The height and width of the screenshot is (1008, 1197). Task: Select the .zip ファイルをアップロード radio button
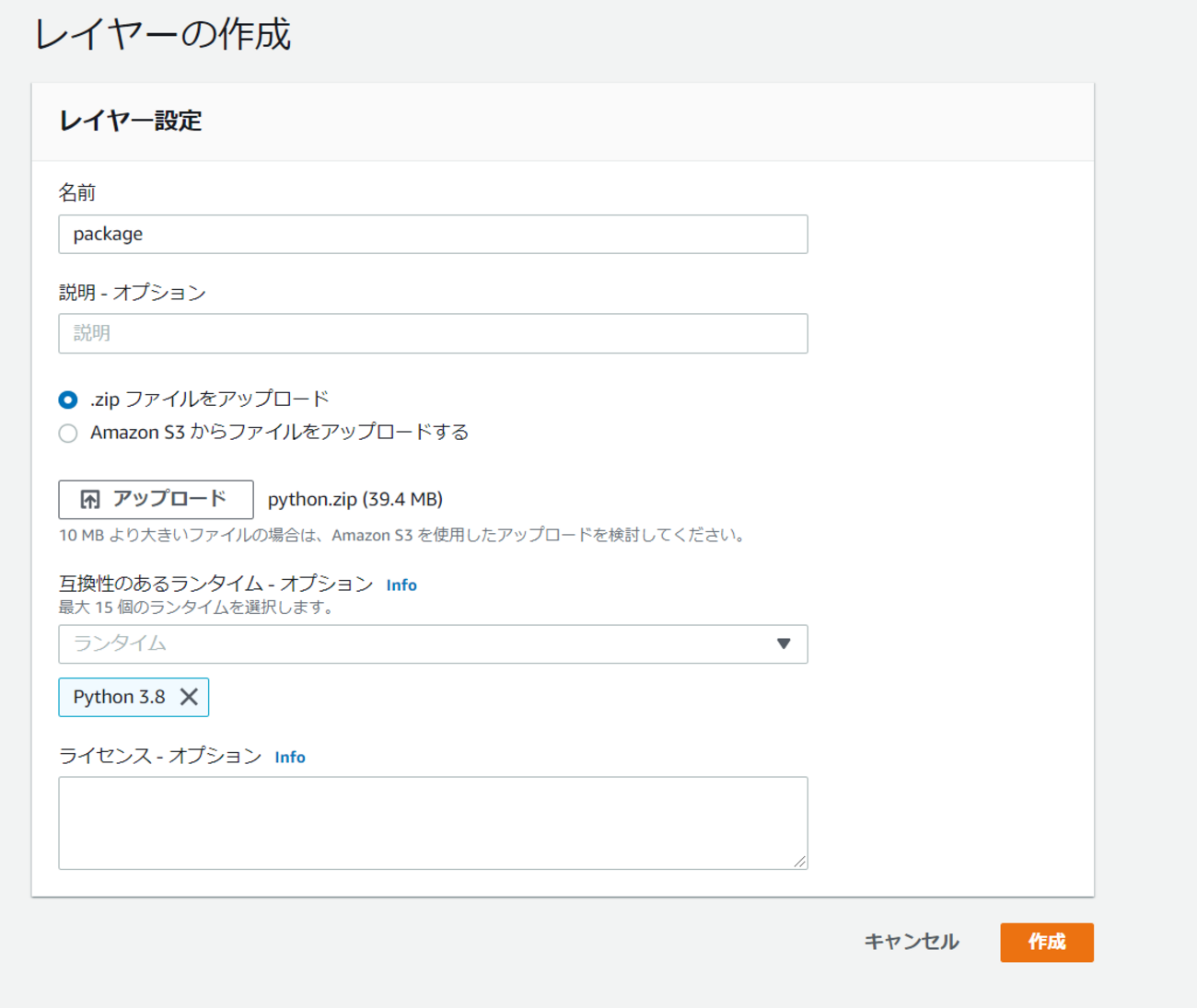tap(68, 400)
